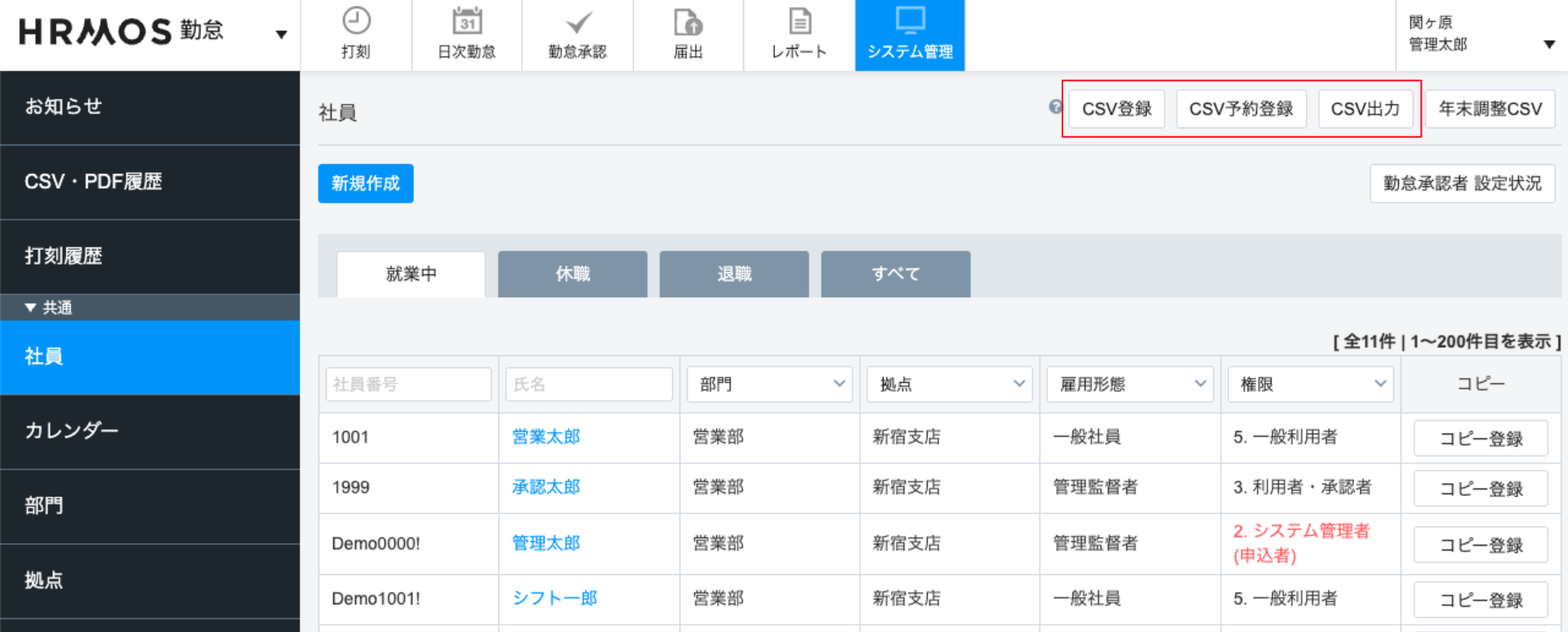Switch to the 休職 tab
Image resolution: width=1568 pixels, height=632 pixels.
point(572,274)
